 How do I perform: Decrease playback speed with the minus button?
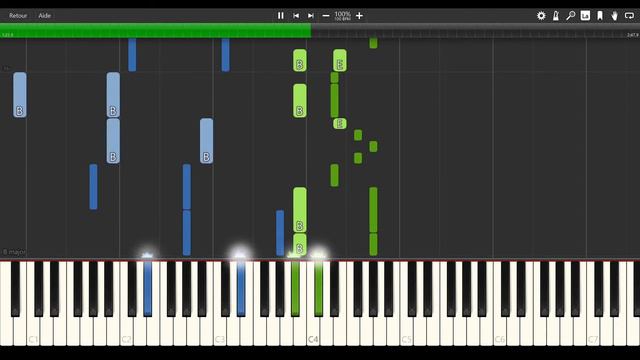coord(326,16)
